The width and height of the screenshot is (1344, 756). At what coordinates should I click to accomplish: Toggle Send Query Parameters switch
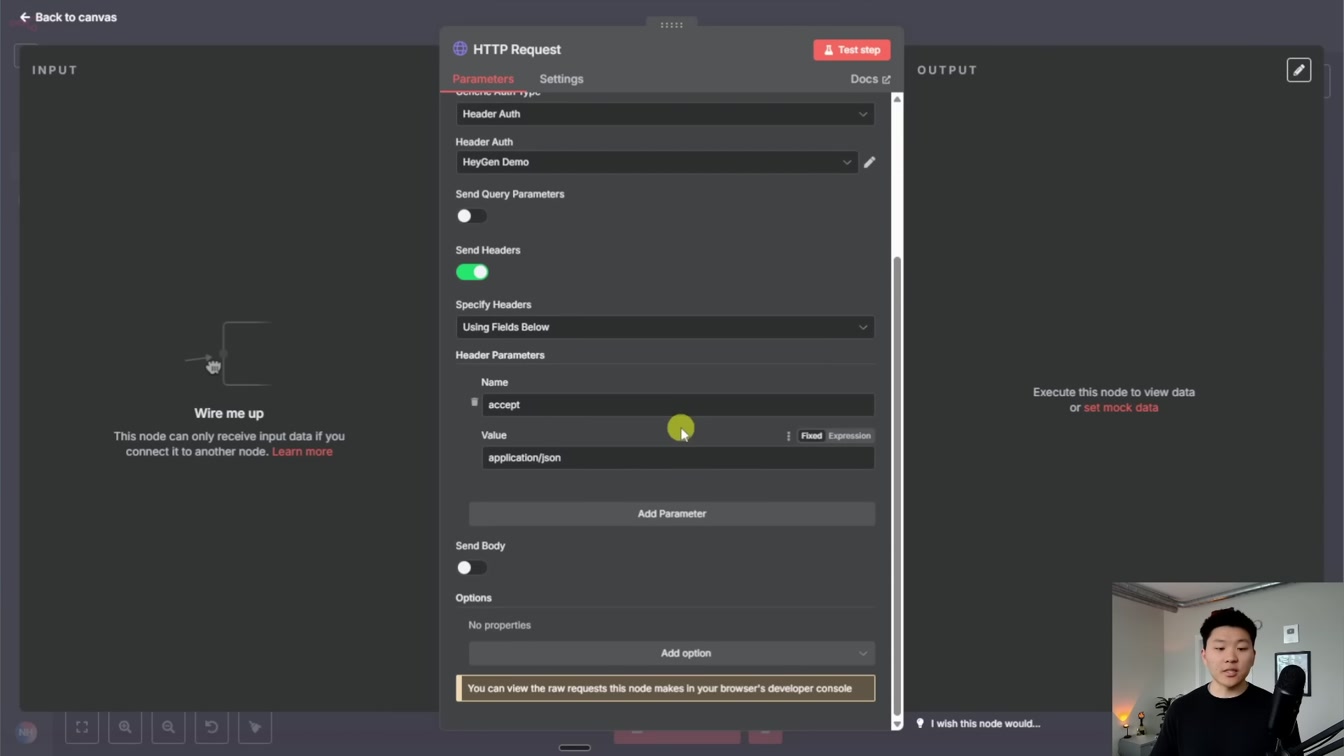pyautogui.click(x=472, y=216)
